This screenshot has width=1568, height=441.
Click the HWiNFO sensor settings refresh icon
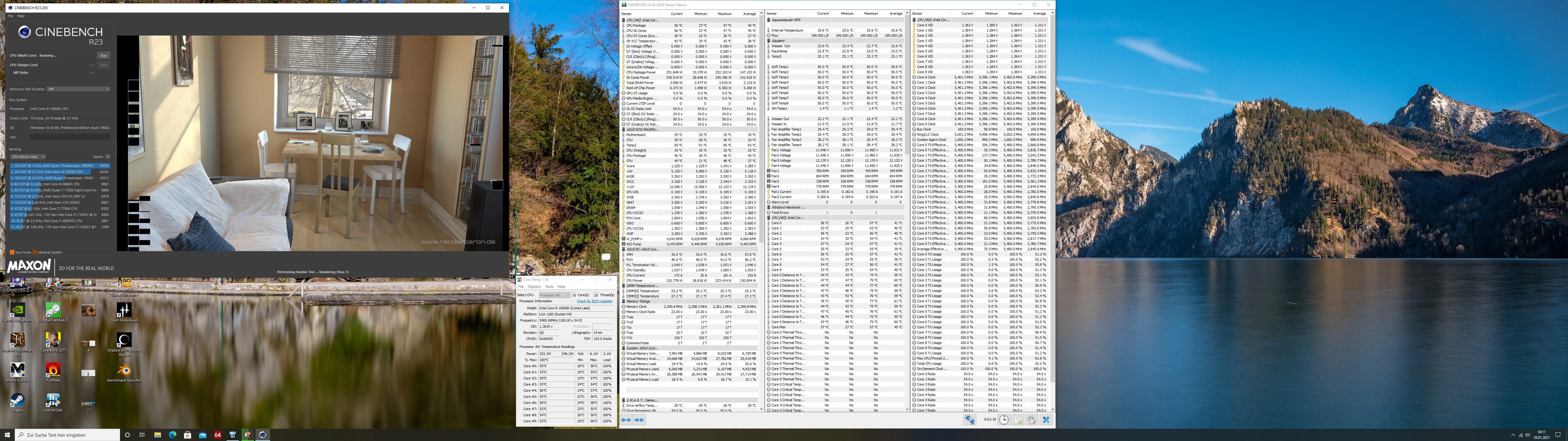tap(1032, 420)
